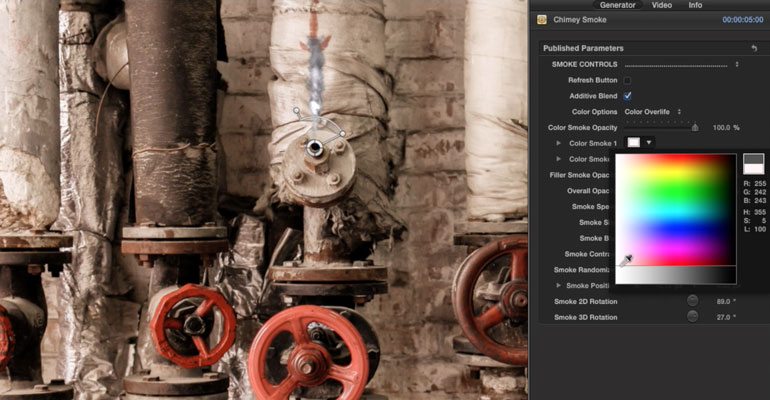770x400 pixels.
Task: Click the 100.0 % opacity value field
Action: point(726,128)
